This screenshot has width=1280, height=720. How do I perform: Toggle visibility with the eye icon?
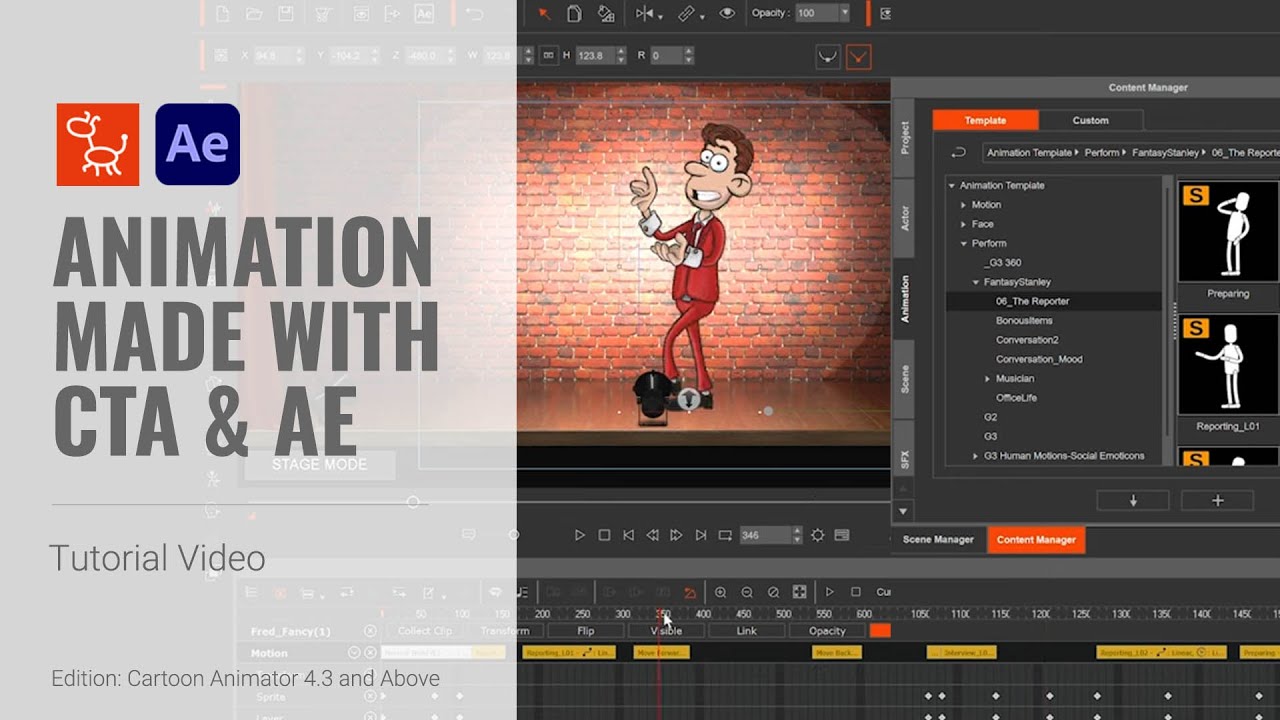coord(727,14)
